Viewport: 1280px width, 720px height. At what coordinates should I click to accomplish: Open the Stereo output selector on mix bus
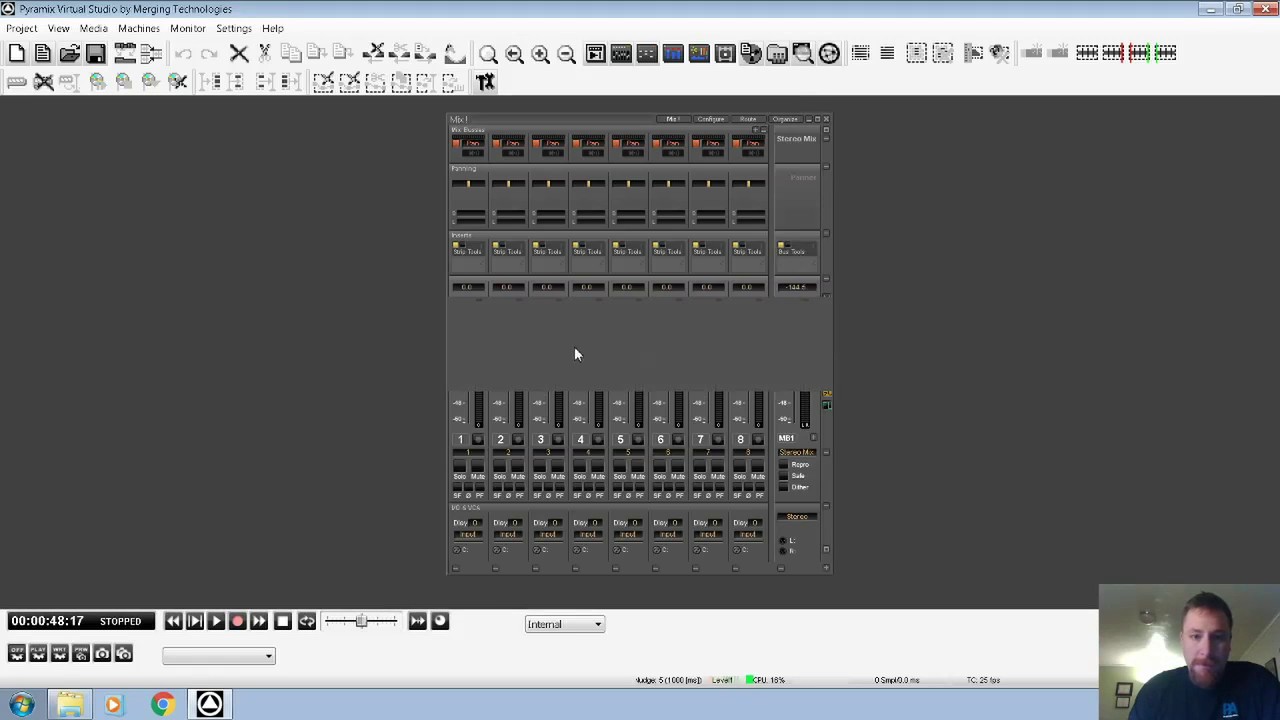(x=797, y=516)
